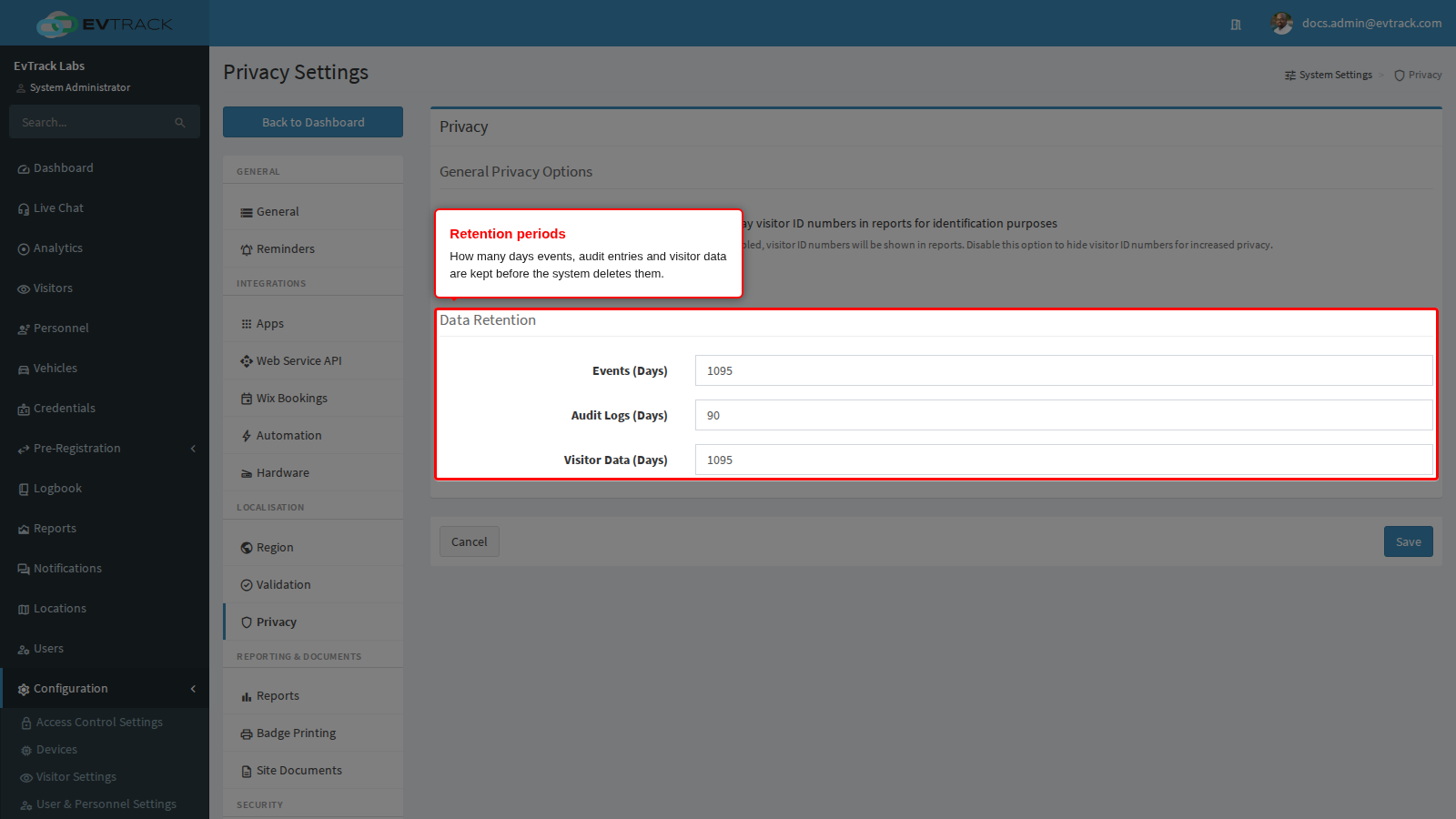Click the Audit Logs (Days) input field
The width and height of the screenshot is (1456, 819).
point(1064,415)
